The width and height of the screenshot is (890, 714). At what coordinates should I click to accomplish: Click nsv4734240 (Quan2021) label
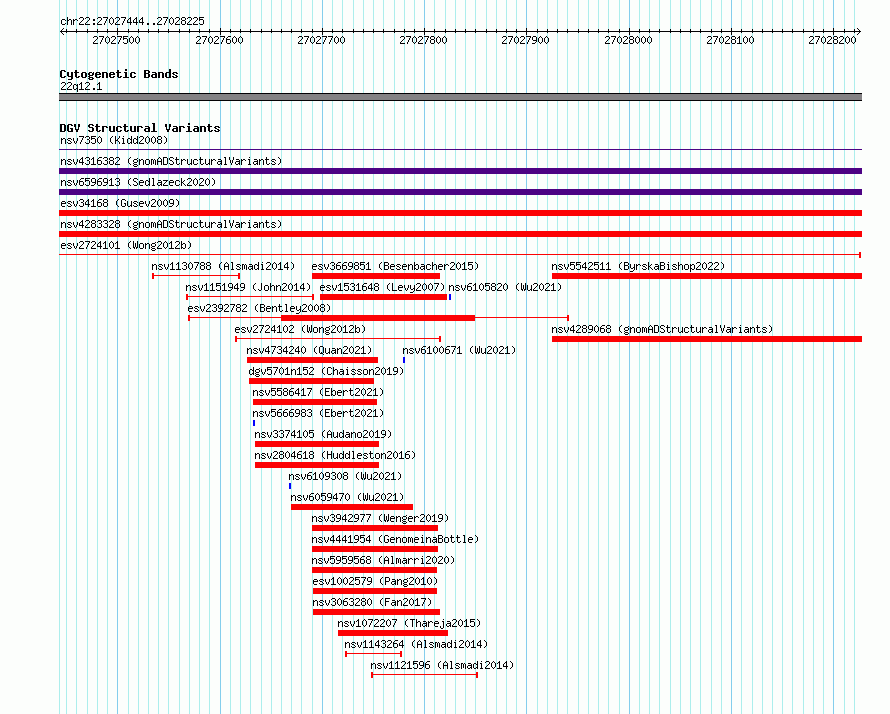coord(309,350)
